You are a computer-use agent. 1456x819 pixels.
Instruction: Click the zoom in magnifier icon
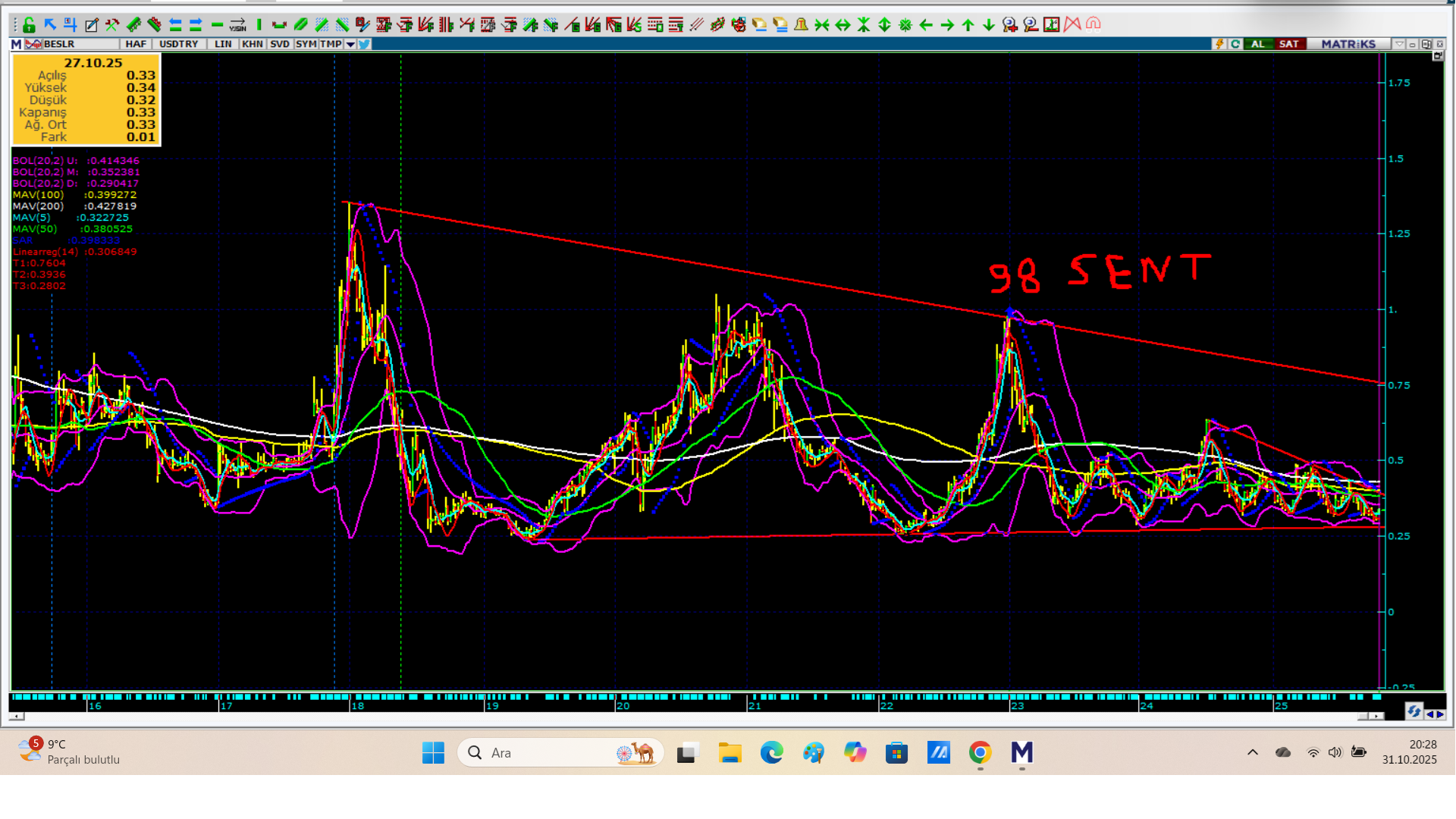tap(1009, 25)
